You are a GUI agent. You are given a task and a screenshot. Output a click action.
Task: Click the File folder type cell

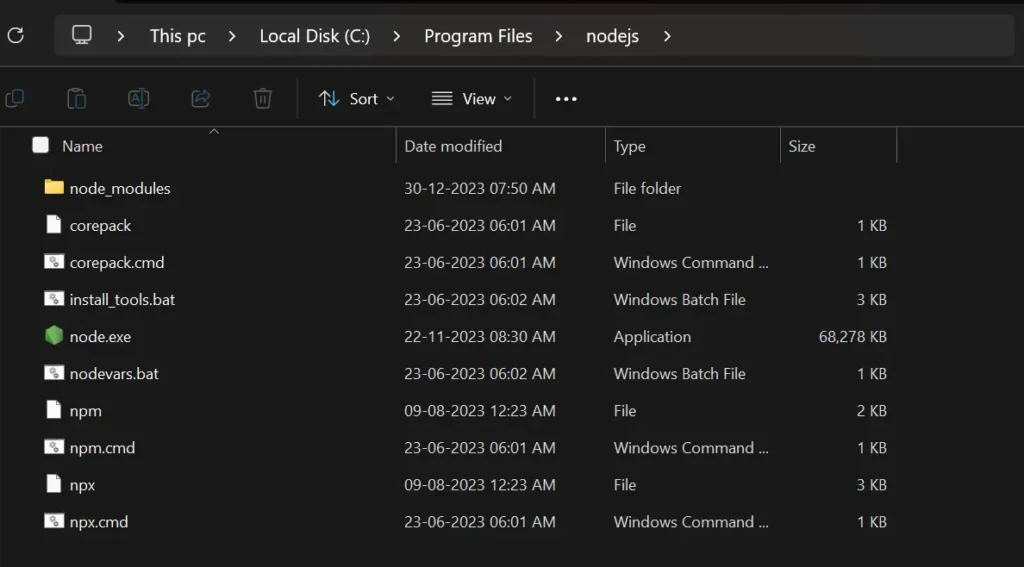pyautogui.click(x=647, y=189)
